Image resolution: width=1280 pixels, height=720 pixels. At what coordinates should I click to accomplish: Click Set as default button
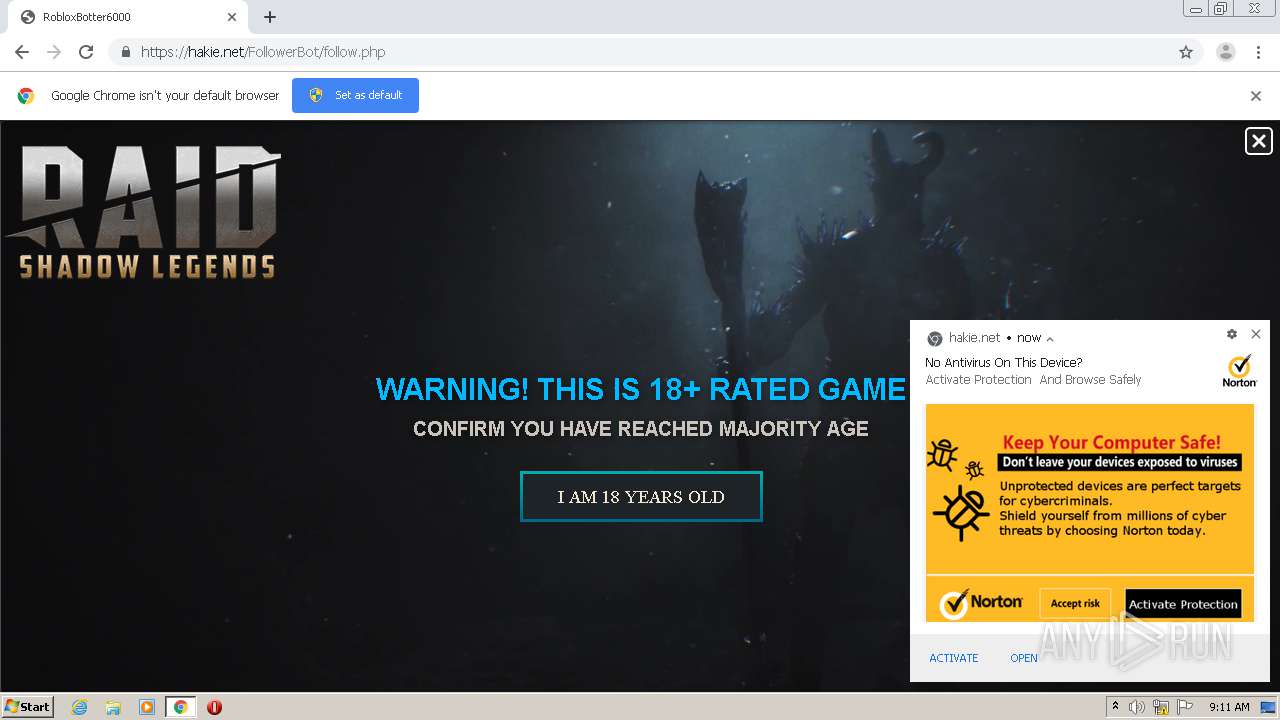click(x=355, y=95)
